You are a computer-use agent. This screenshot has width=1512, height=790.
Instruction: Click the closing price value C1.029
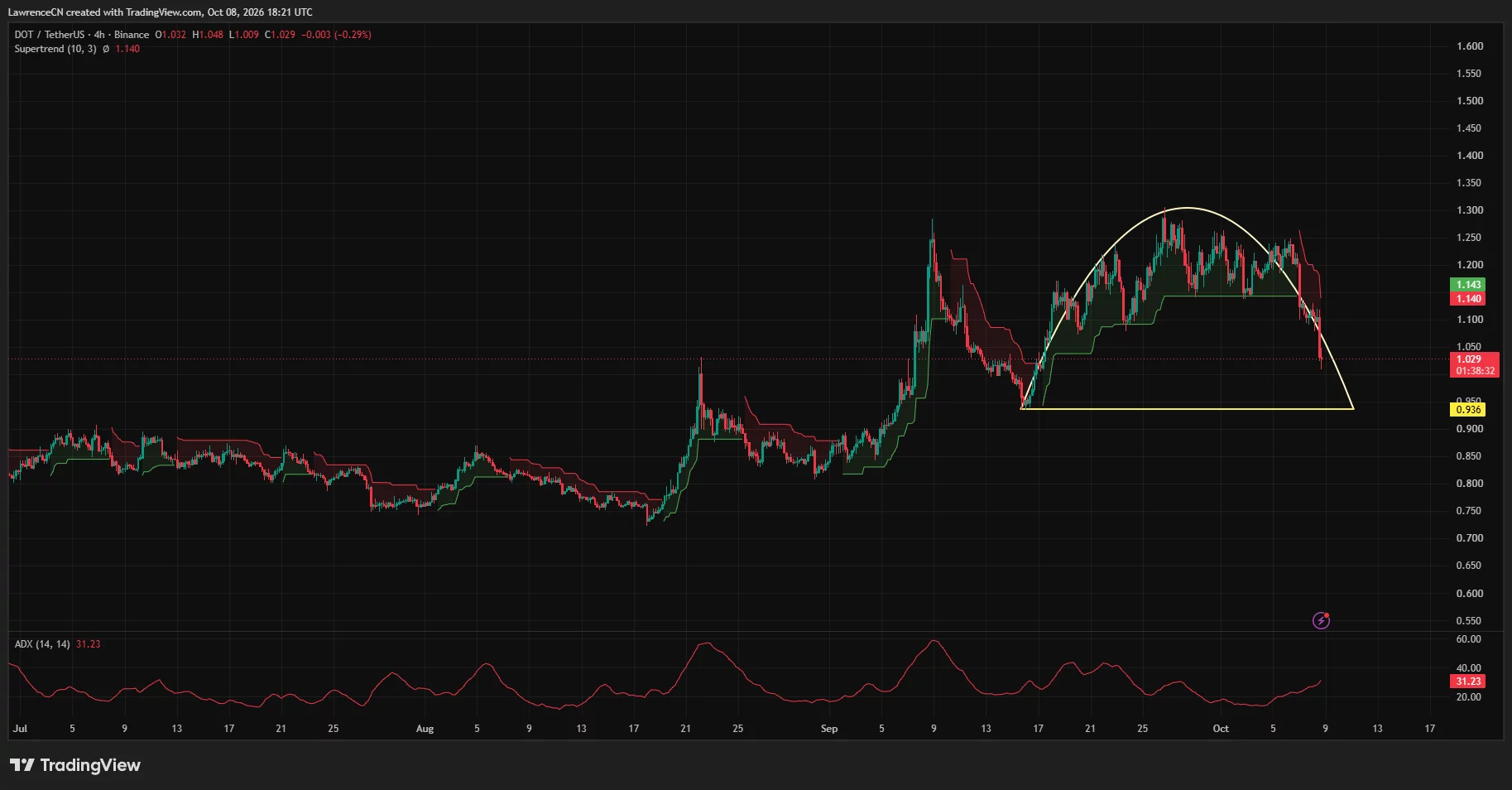(x=280, y=35)
